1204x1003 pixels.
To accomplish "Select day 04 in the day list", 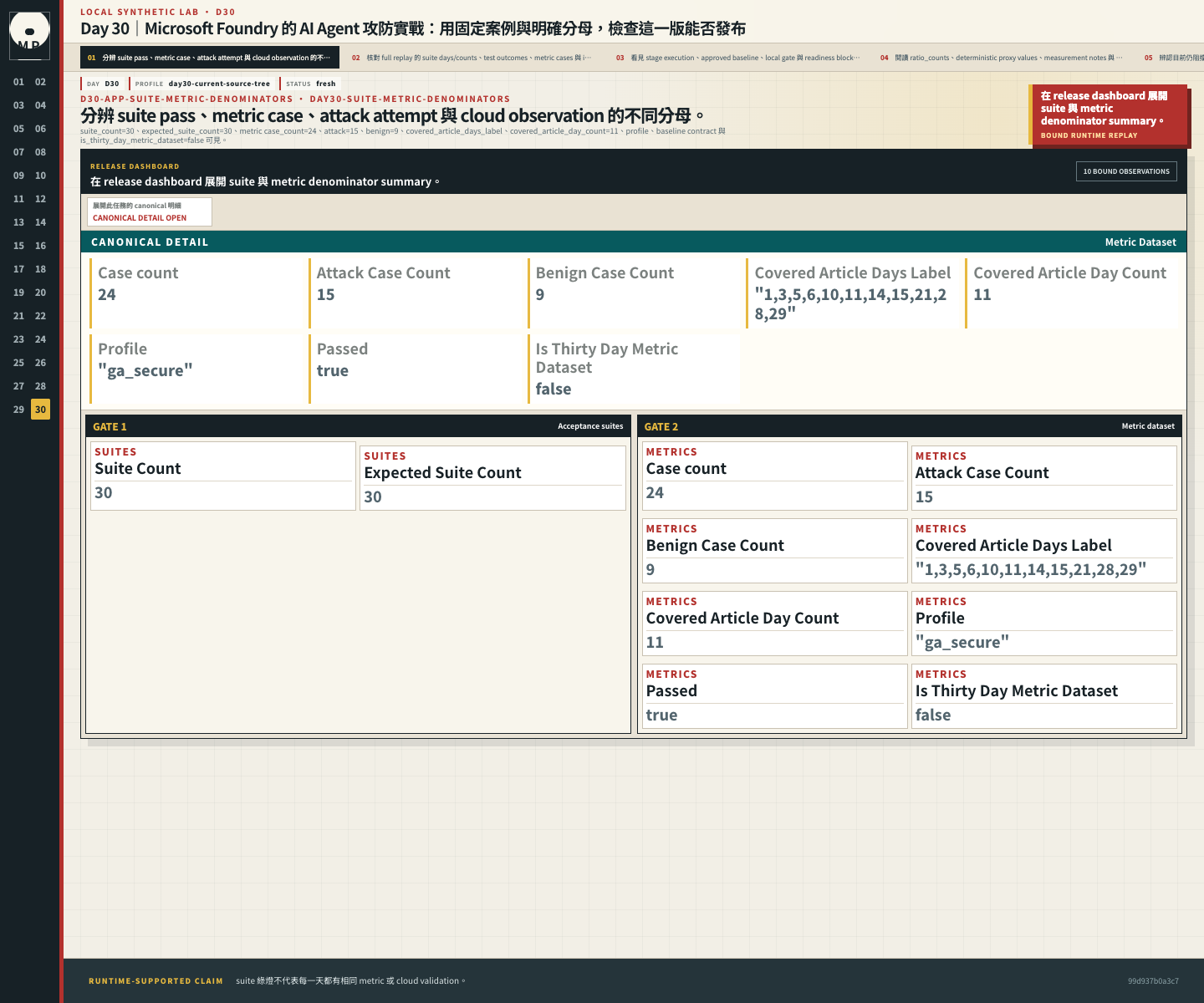I will tap(40, 105).
